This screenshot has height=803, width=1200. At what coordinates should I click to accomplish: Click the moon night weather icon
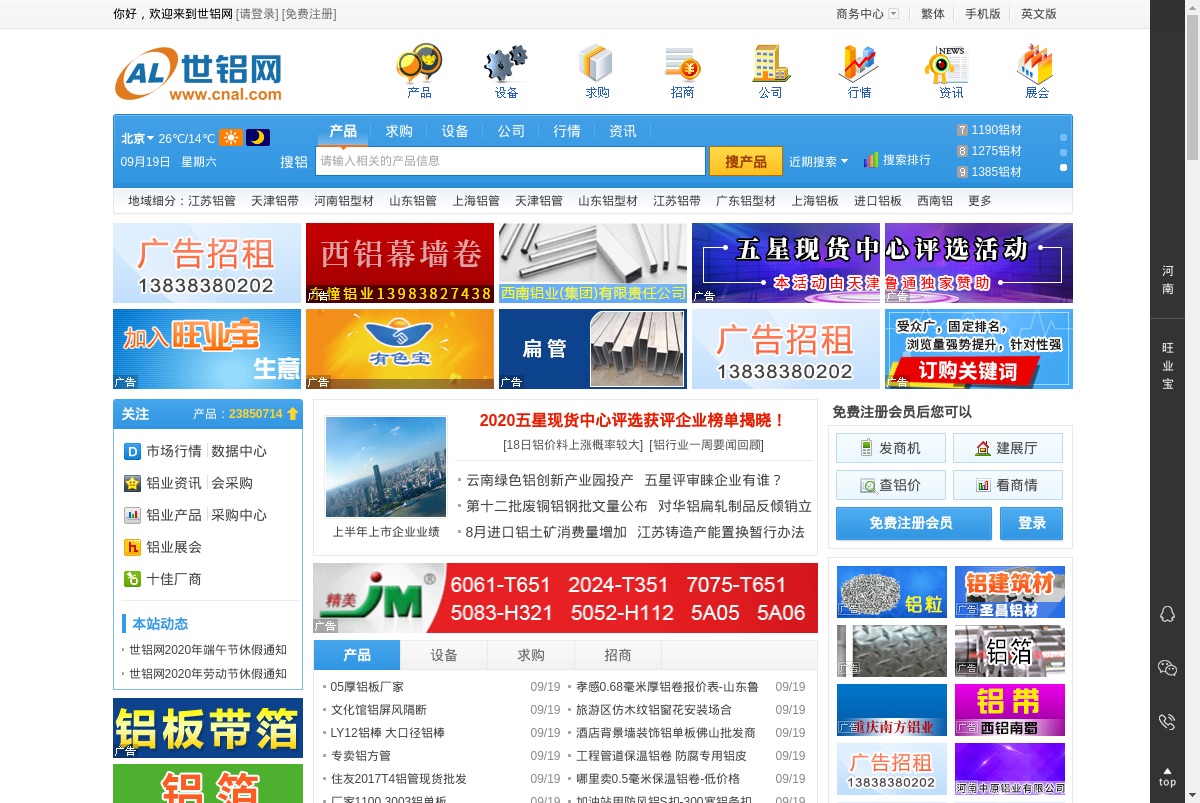tap(258, 138)
